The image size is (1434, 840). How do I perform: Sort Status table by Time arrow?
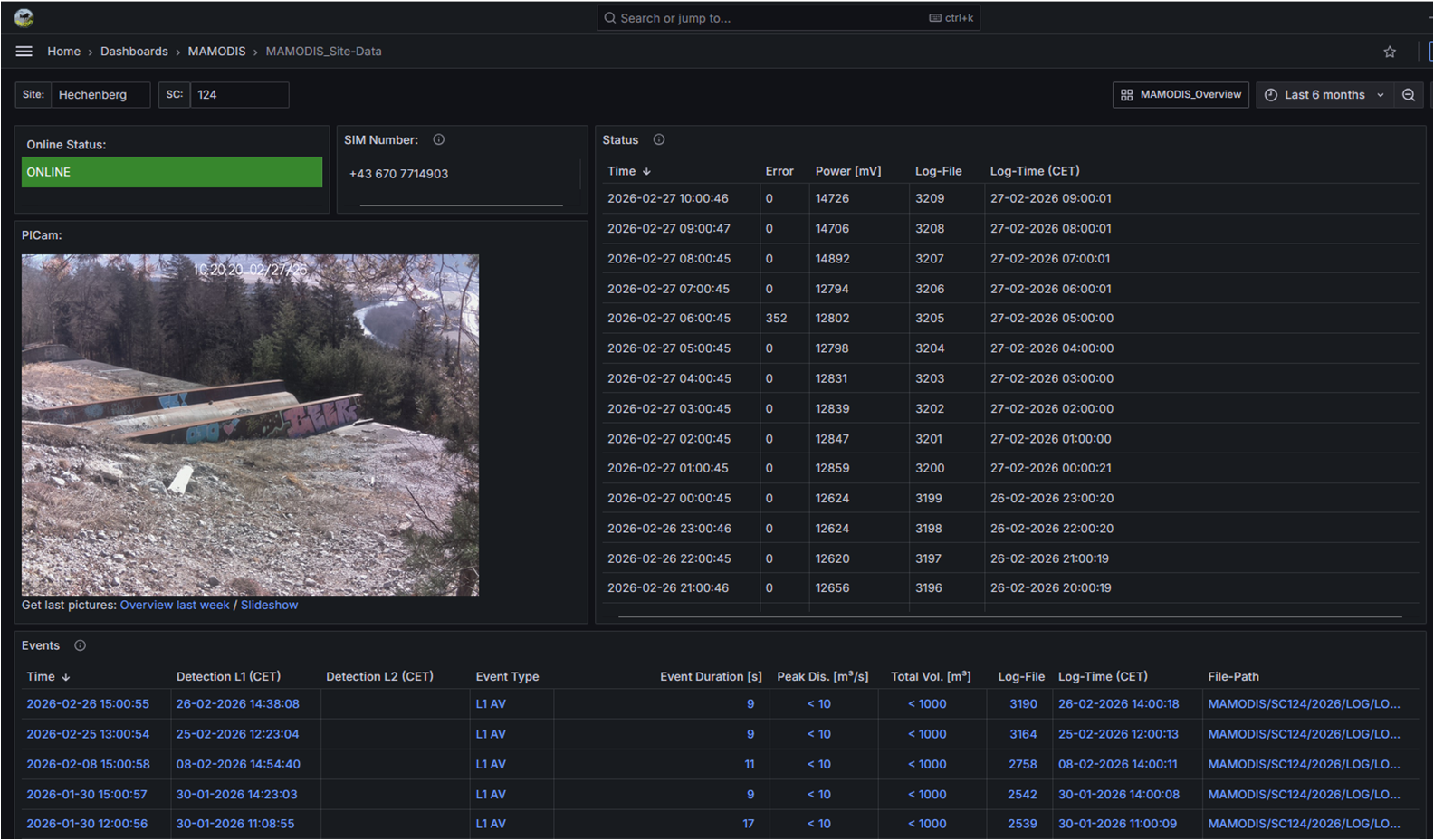[x=646, y=171]
